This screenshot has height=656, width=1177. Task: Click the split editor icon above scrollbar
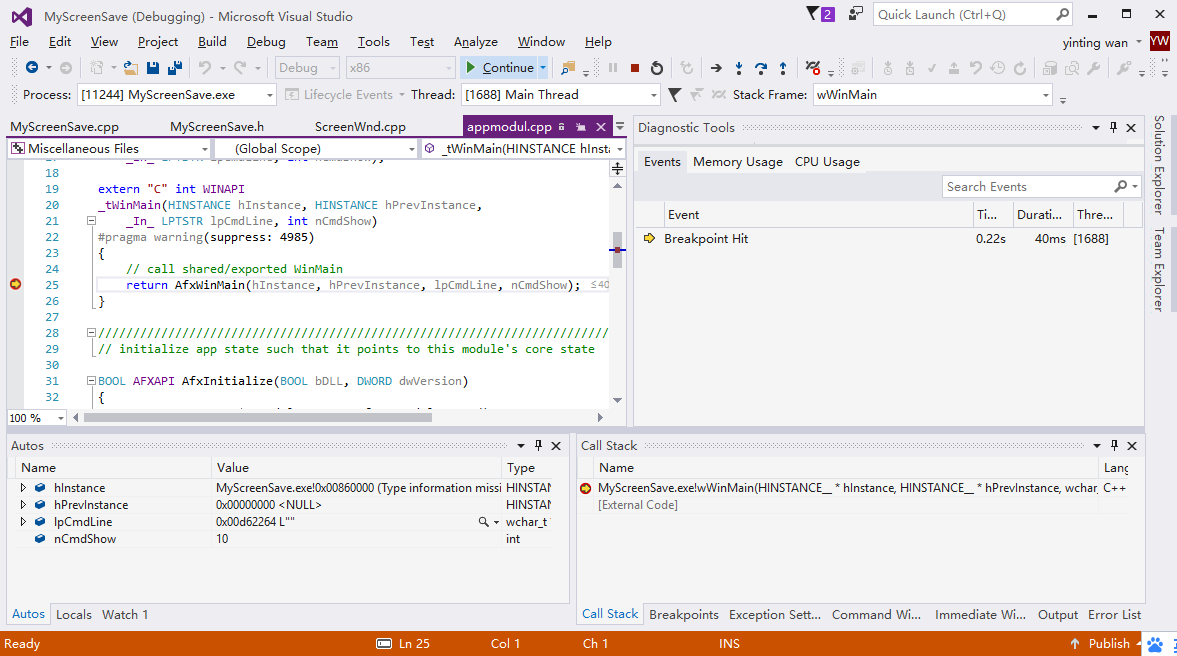click(x=617, y=169)
